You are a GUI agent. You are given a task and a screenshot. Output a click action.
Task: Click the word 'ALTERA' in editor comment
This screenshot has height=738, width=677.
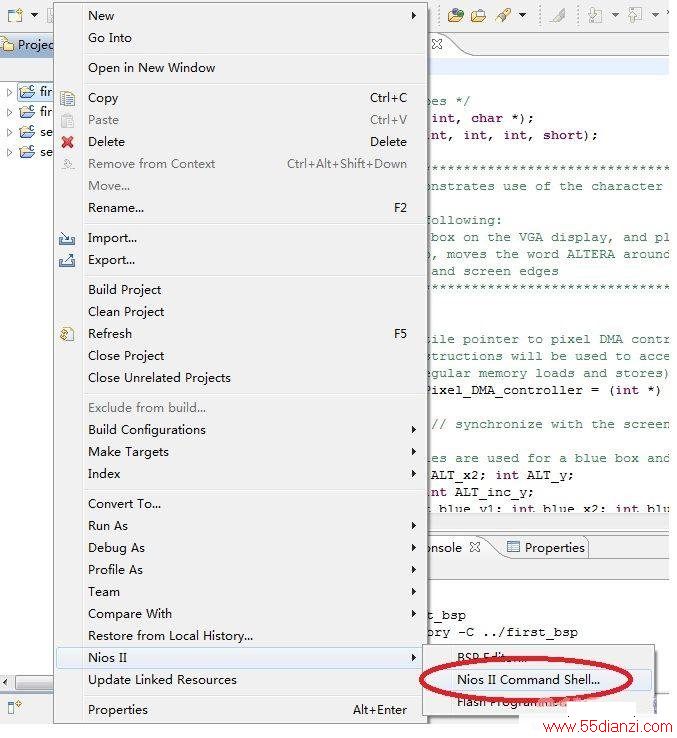click(590, 254)
